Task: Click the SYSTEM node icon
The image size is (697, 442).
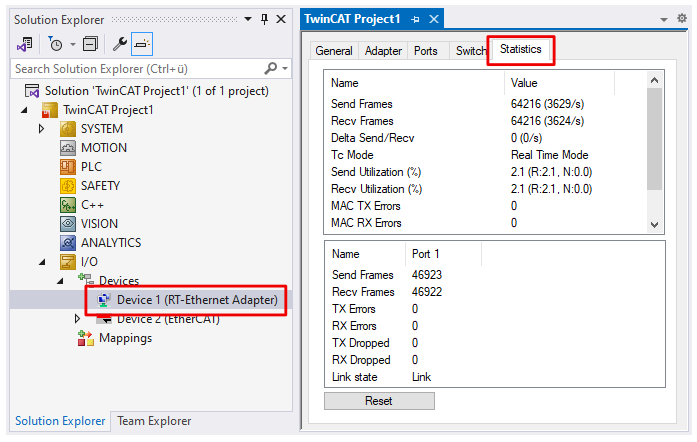Action: pos(68,129)
